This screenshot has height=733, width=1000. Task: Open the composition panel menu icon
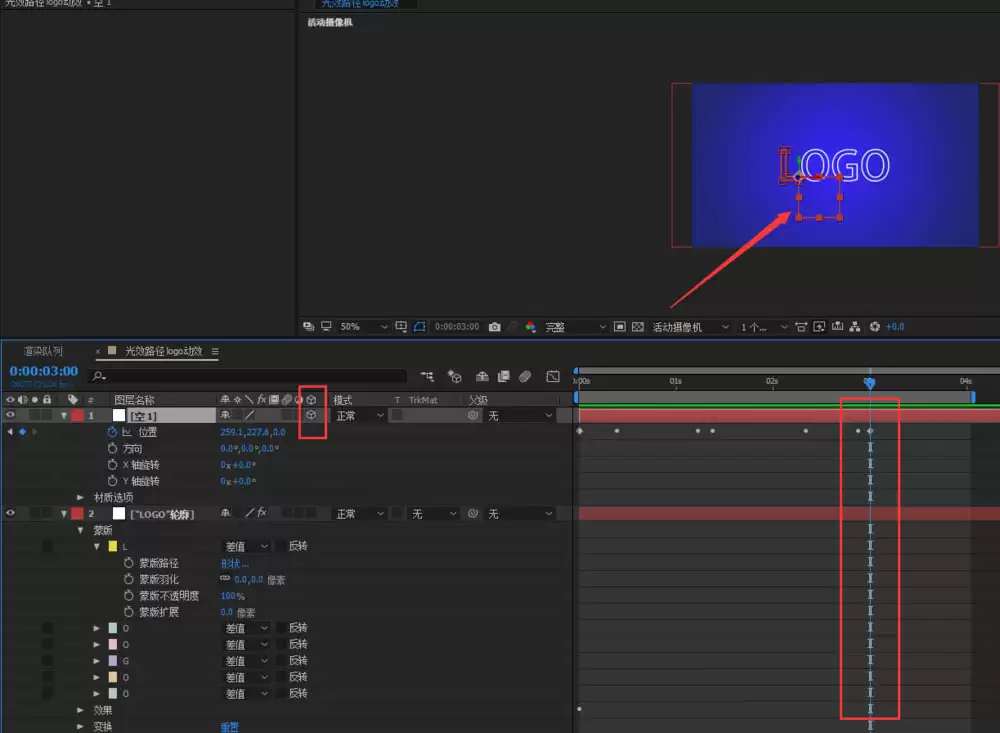215,351
